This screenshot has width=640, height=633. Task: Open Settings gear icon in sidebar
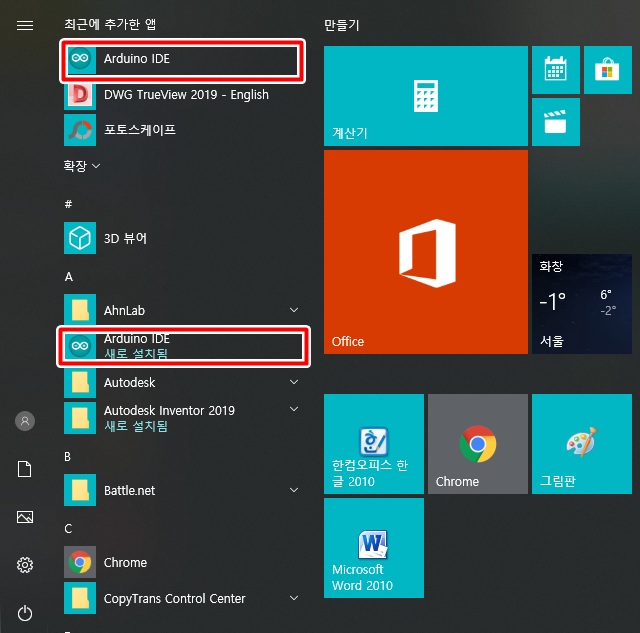coord(25,565)
